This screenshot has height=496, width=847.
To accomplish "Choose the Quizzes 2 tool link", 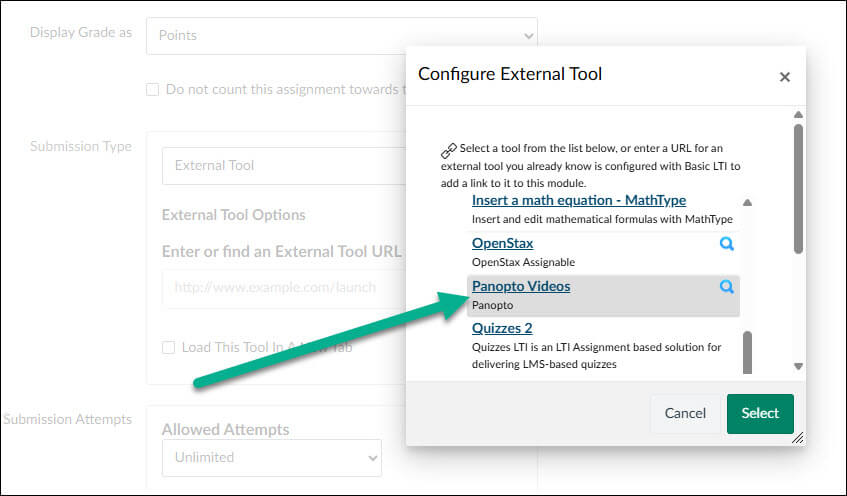I will 502,329.
